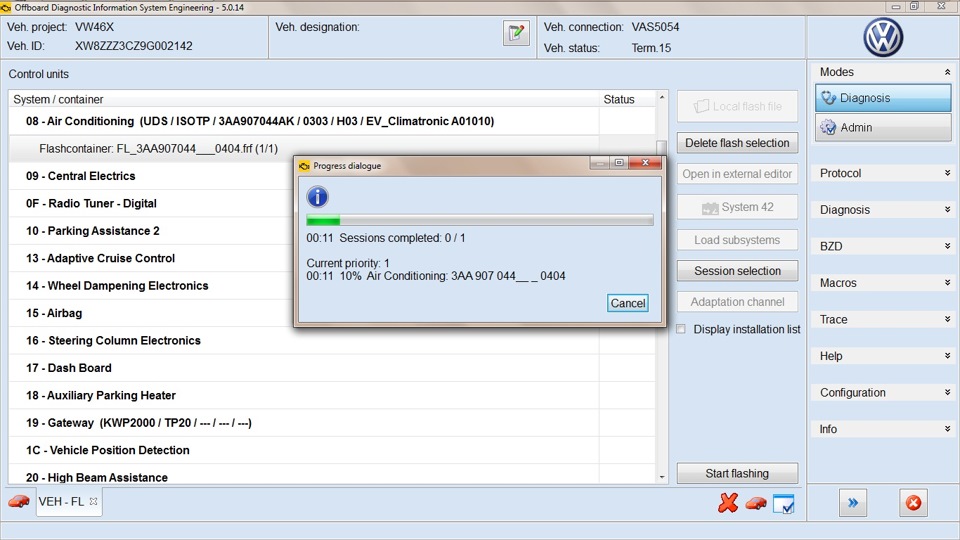Click Session selection button

point(737,271)
